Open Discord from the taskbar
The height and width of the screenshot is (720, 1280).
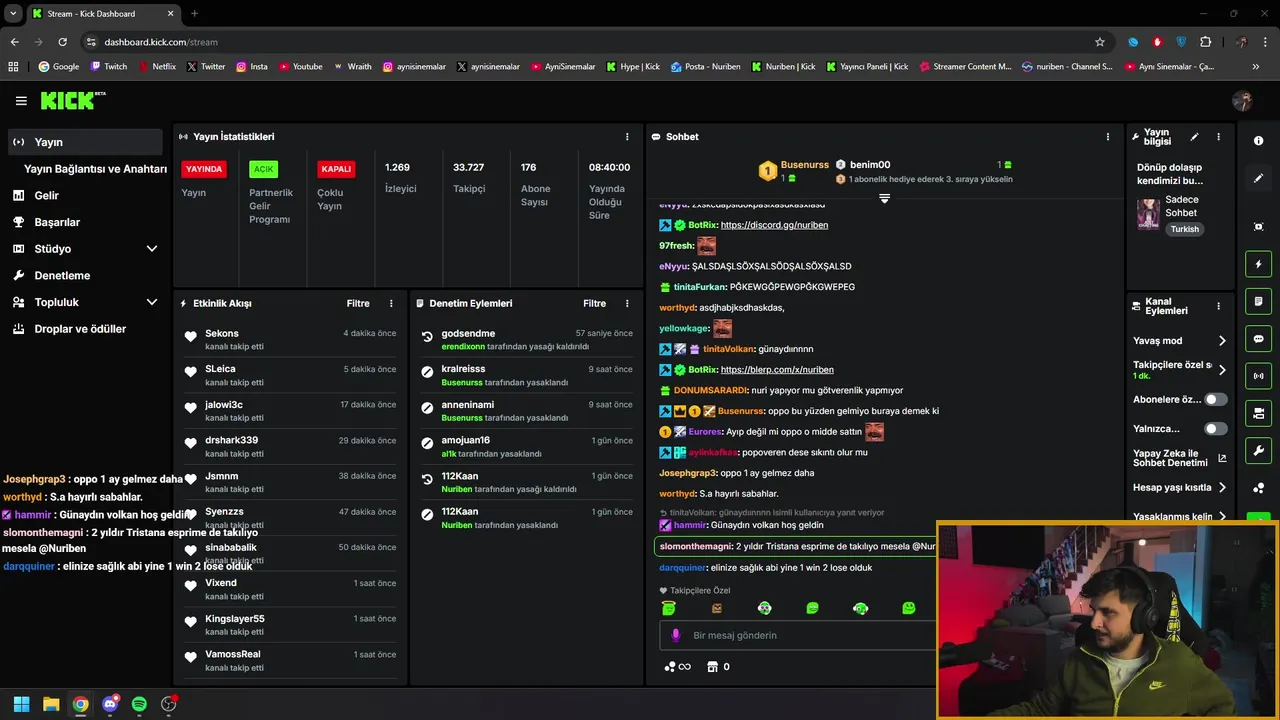[x=110, y=704]
